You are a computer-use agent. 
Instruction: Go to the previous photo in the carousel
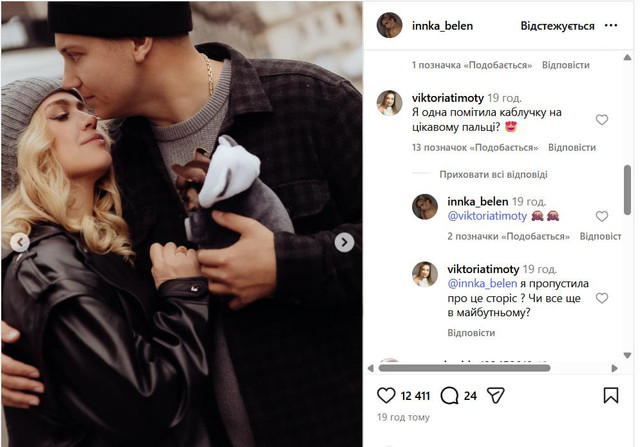(x=20, y=242)
